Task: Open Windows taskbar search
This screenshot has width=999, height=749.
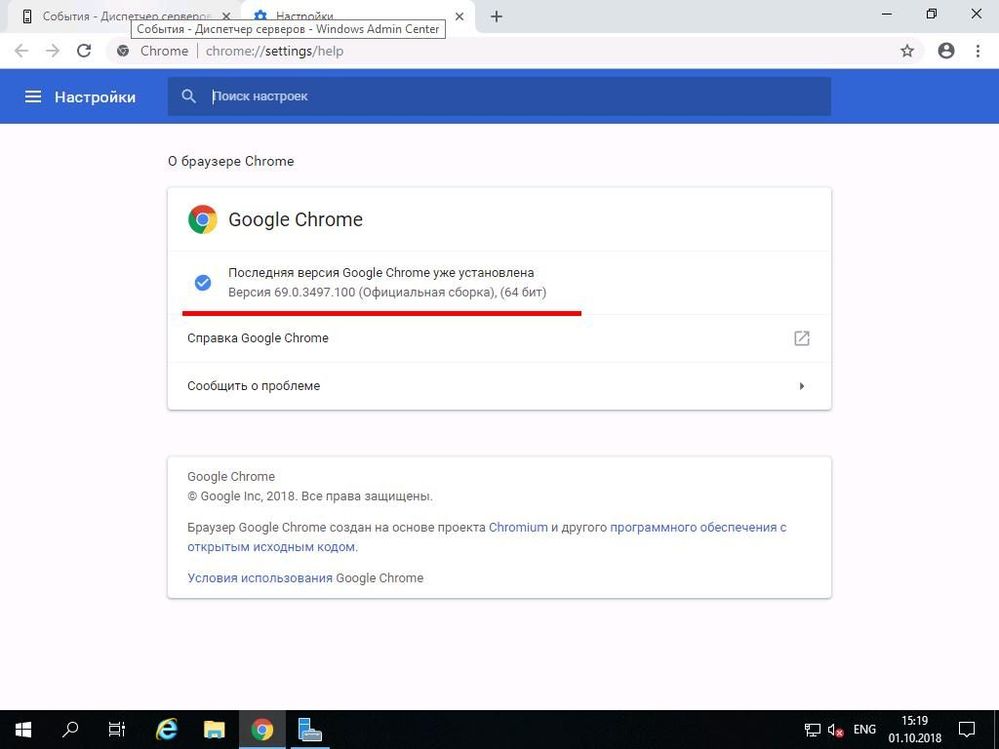Action: [x=70, y=729]
